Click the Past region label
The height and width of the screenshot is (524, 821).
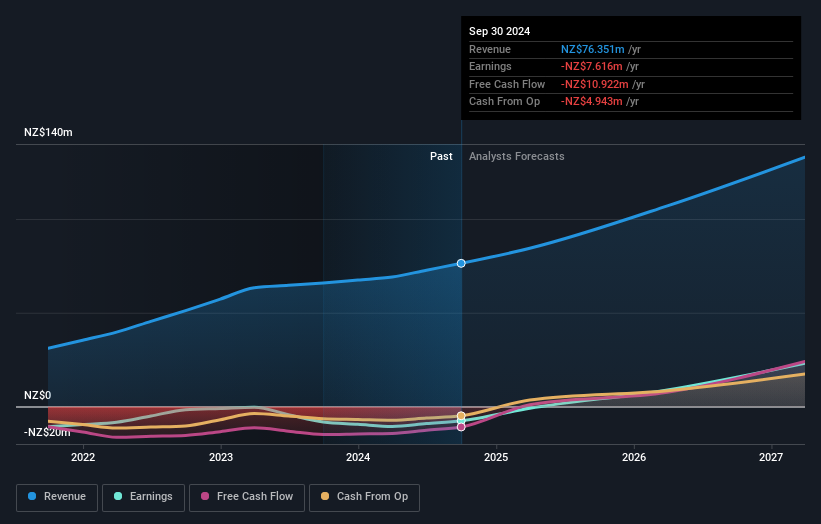pyautogui.click(x=441, y=156)
